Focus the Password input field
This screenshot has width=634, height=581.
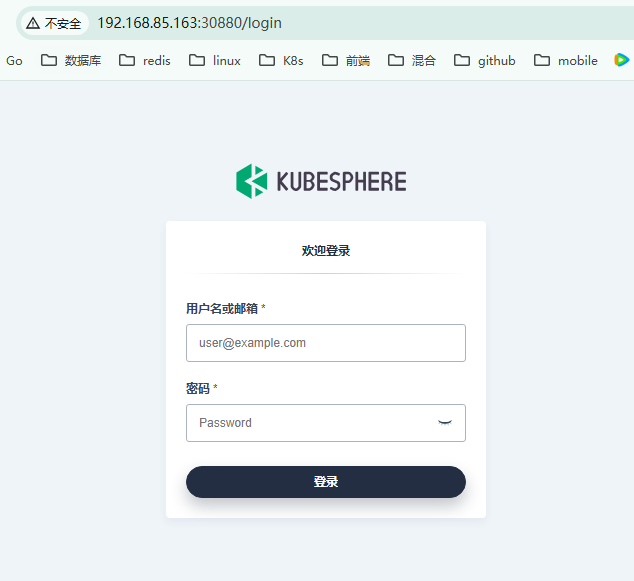click(326, 423)
